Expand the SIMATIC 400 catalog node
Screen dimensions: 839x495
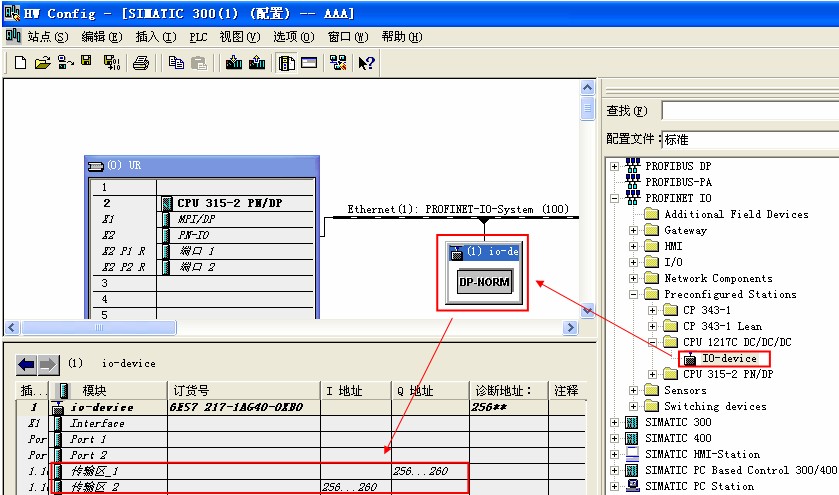[x=614, y=438]
